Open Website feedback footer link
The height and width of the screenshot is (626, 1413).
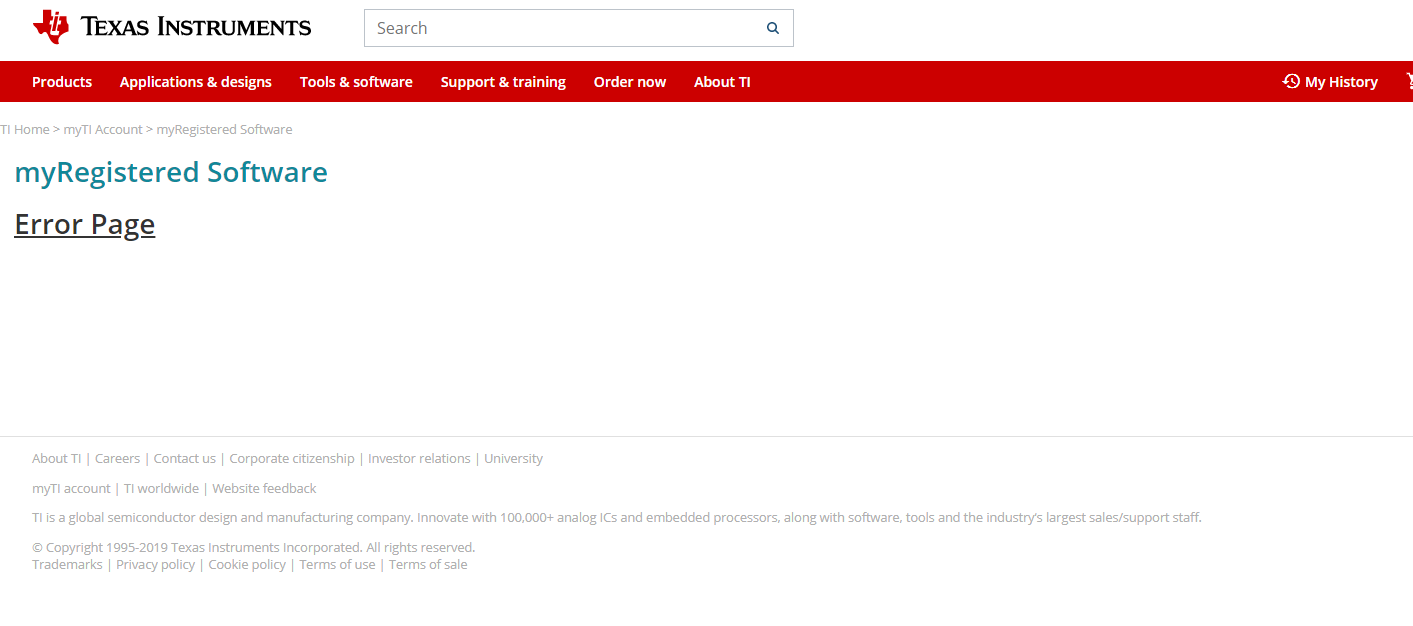[264, 489]
